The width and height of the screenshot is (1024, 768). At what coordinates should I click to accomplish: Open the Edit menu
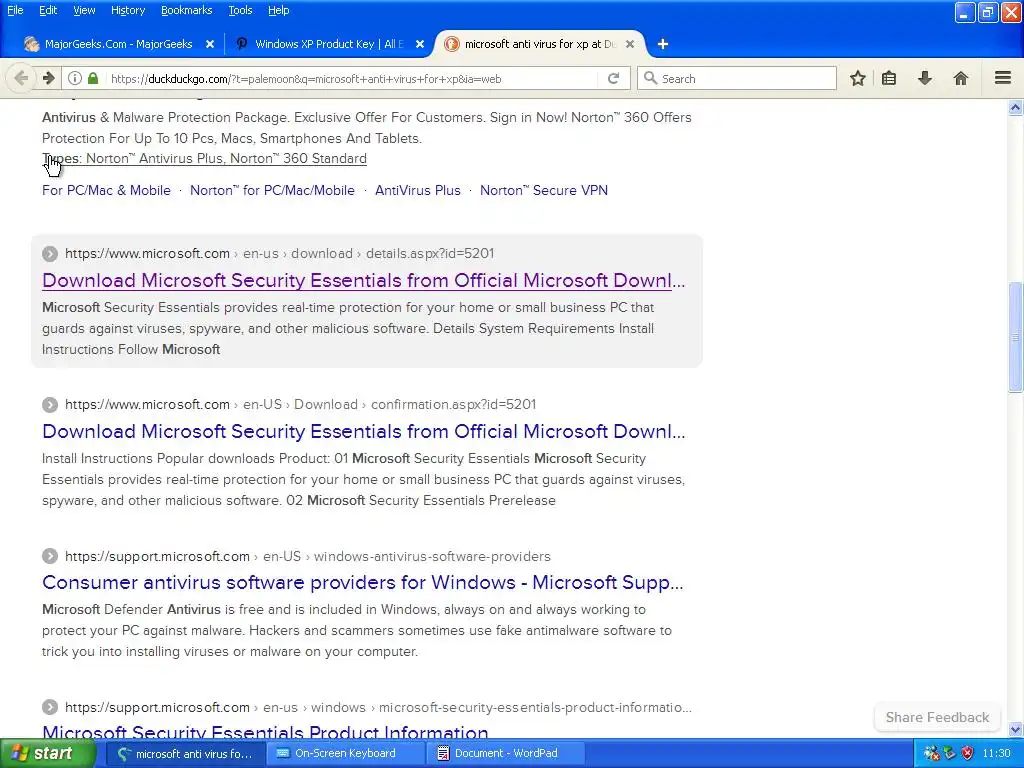[x=48, y=10]
